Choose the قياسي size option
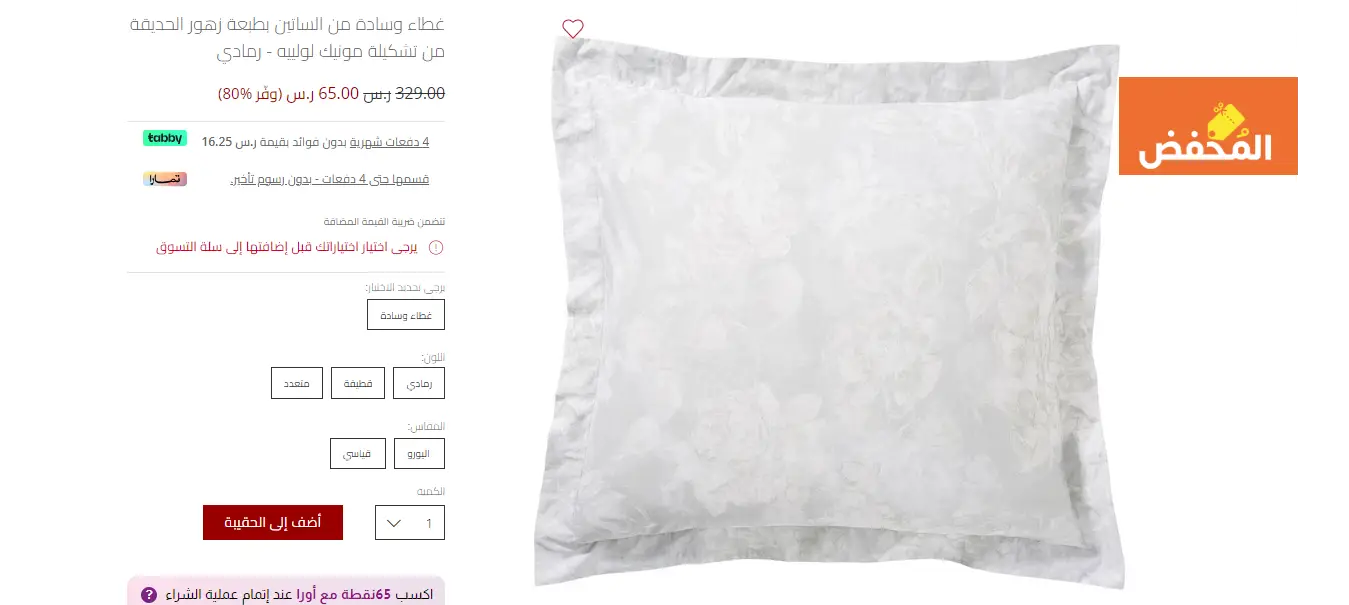The image size is (1349, 605). click(x=358, y=453)
